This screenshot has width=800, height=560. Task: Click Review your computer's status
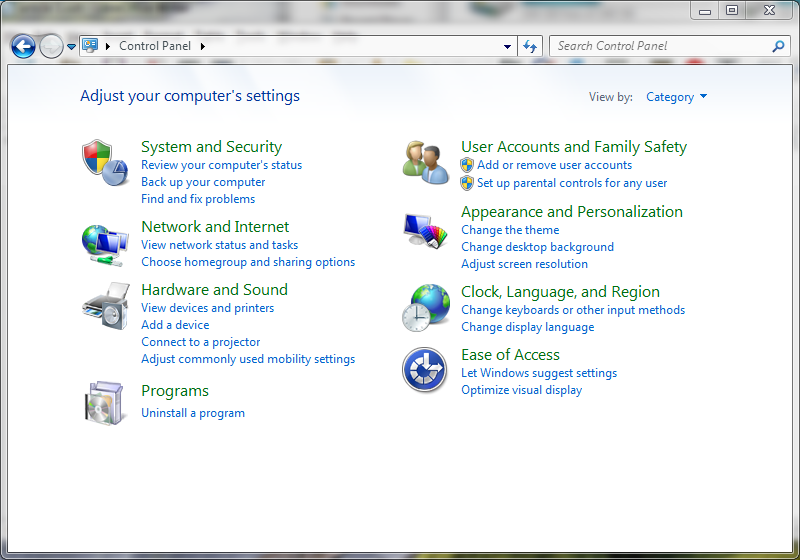pos(221,165)
